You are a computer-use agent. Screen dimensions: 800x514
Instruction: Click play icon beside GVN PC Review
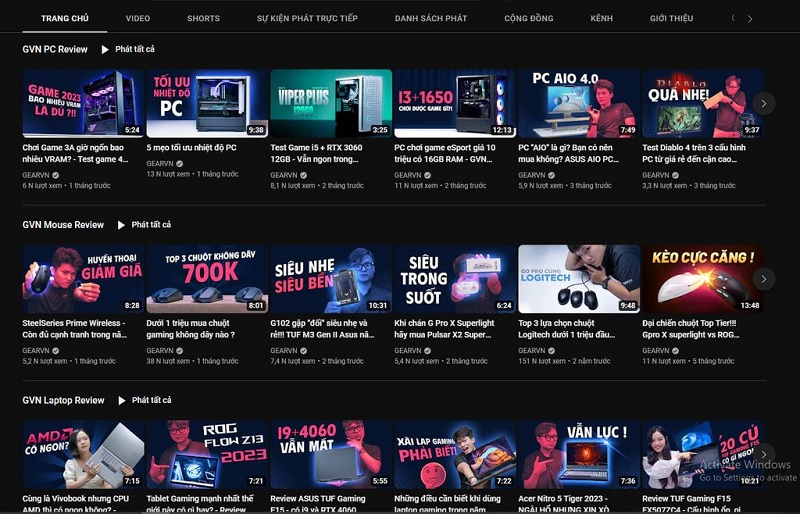tap(105, 50)
